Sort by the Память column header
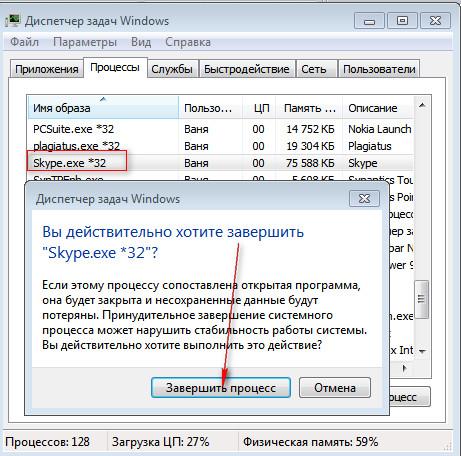The width and height of the screenshot is (461, 456). click(309, 108)
